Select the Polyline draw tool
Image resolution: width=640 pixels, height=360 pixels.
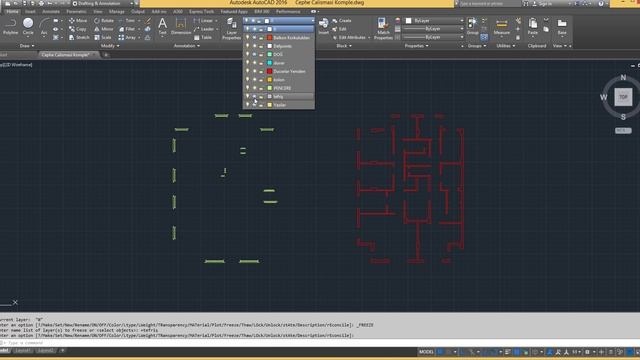click(10, 26)
